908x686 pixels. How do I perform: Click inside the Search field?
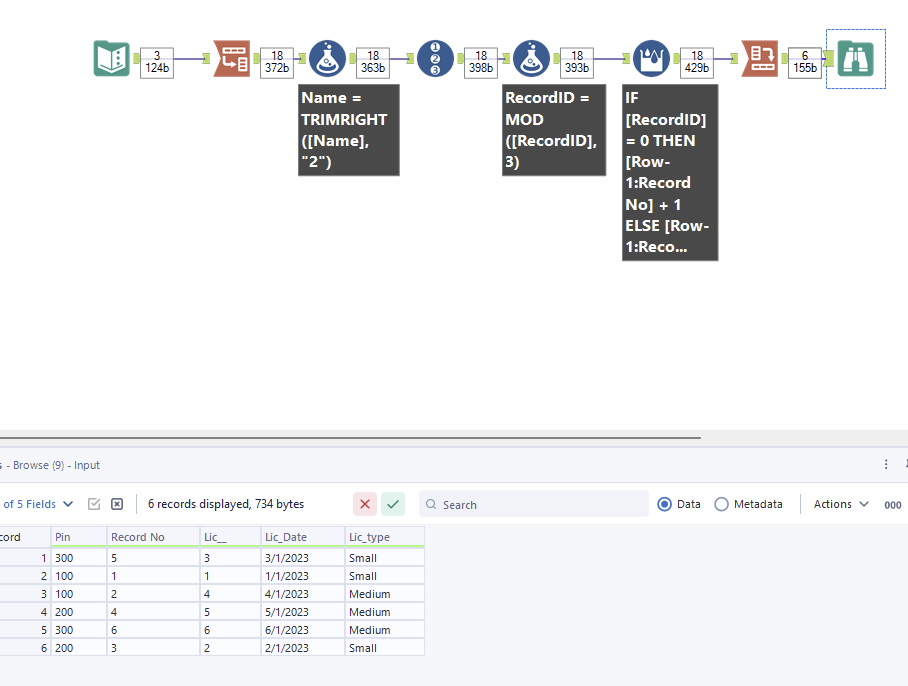pos(530,504)
